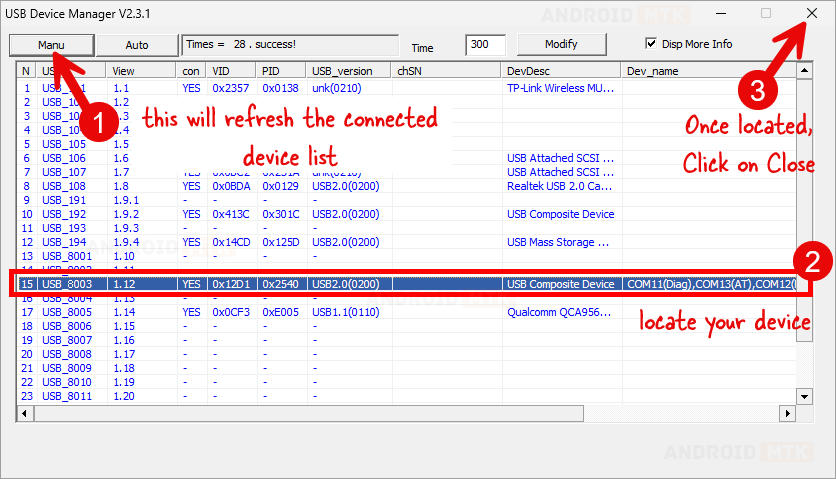Click the horizontal scrollbar left arrow
The width and height of the screenshot is (836, 479).
26,412
